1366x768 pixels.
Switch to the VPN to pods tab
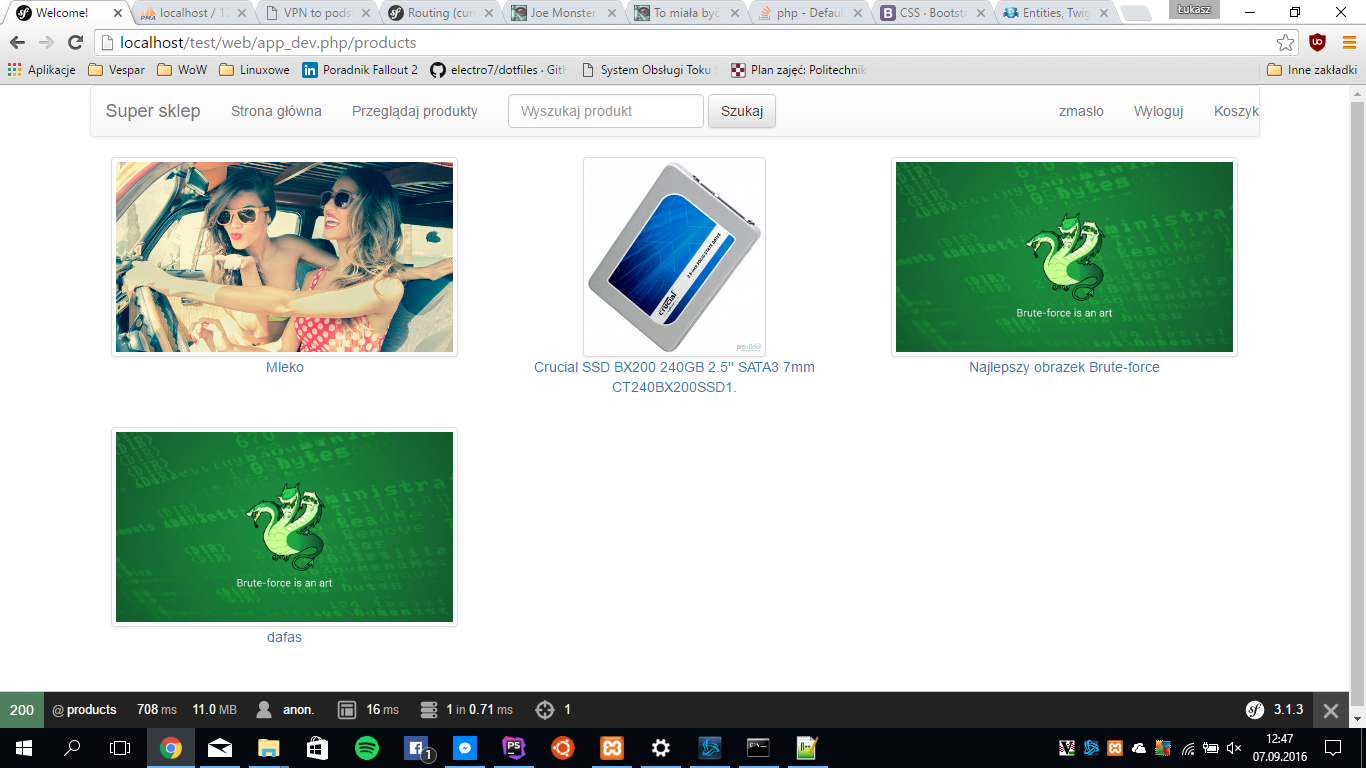coord(314,13)
